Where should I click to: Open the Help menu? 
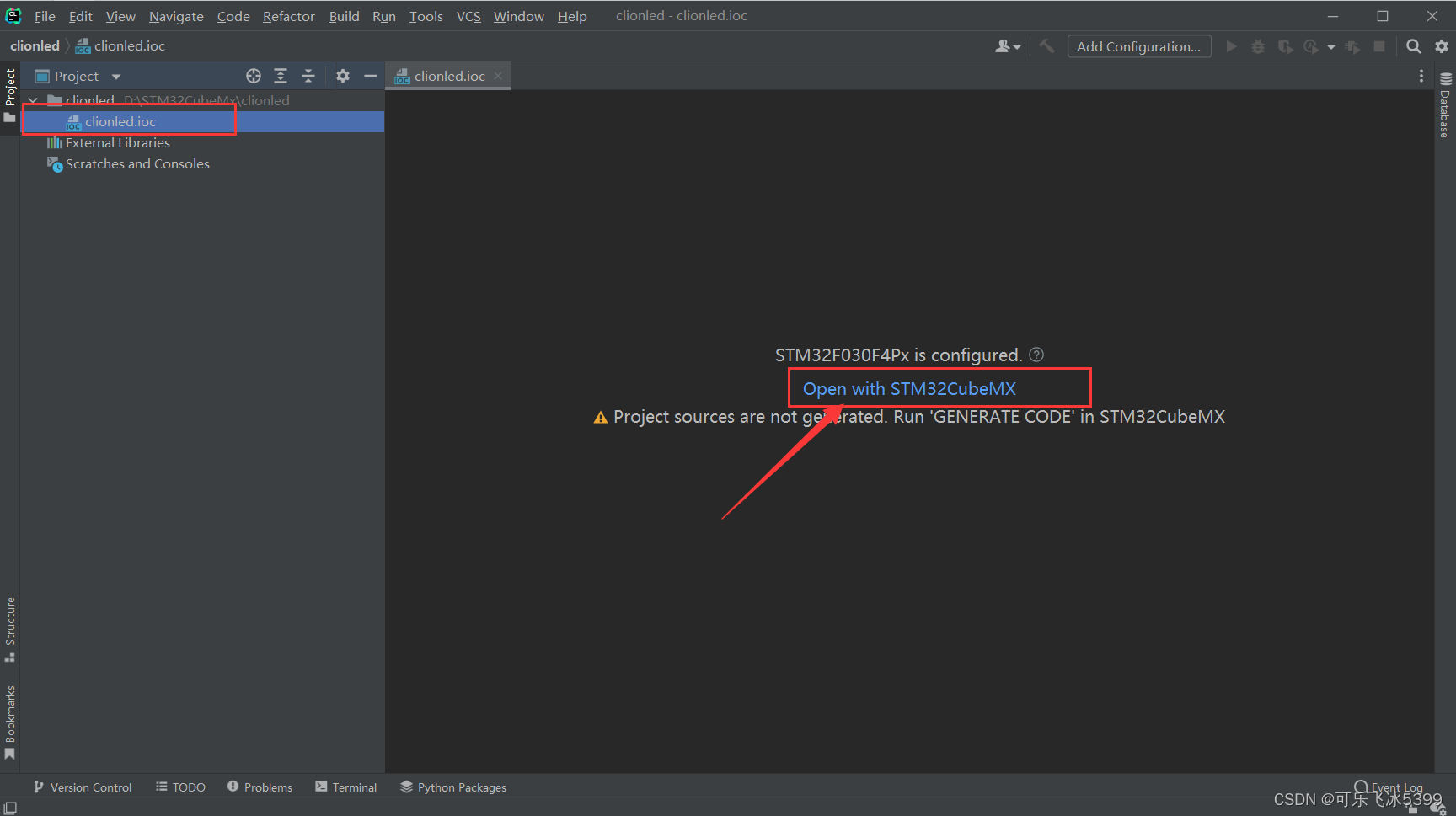572,16
